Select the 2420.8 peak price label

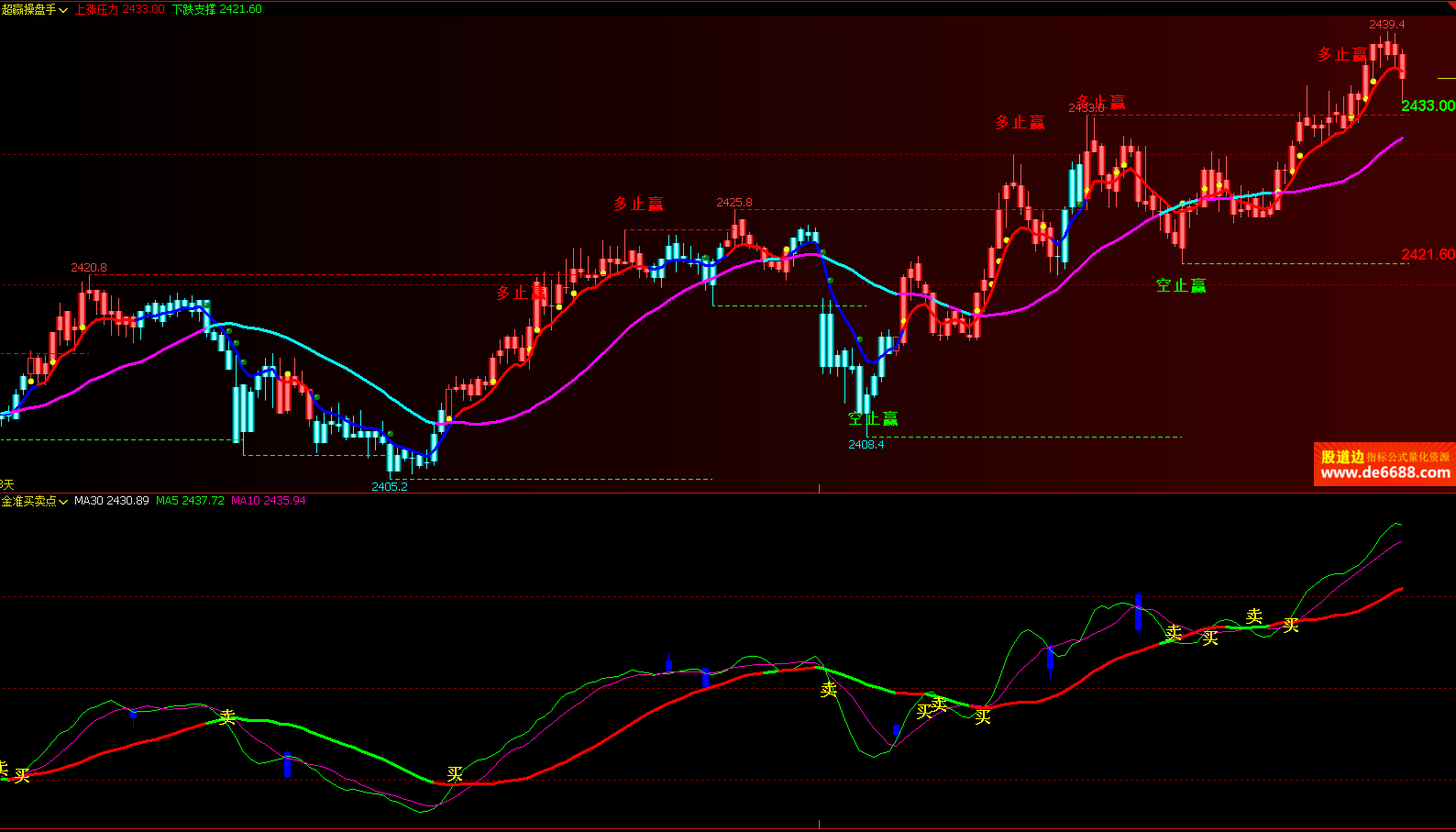[88, 268]
